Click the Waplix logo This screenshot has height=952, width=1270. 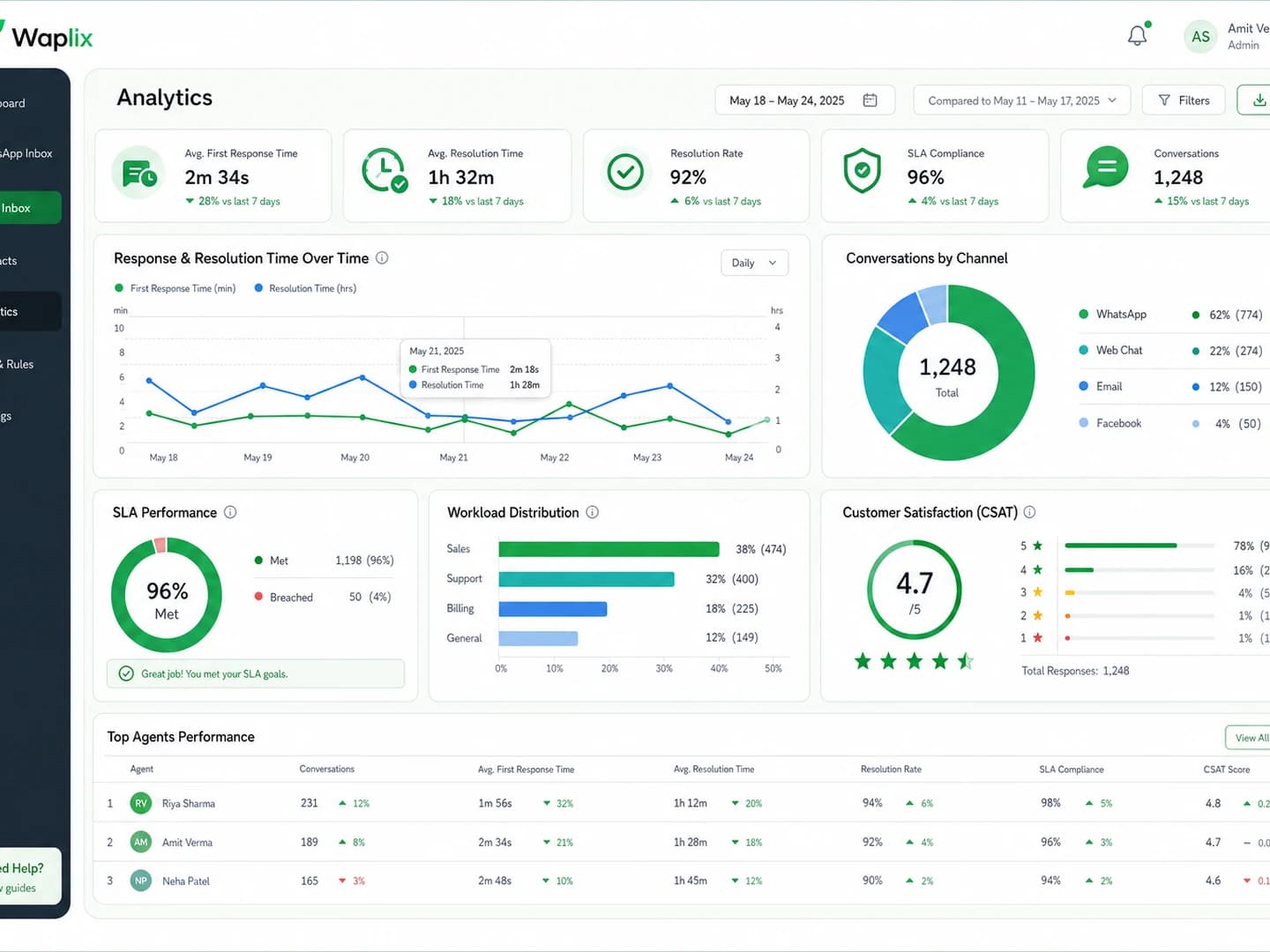46,37
